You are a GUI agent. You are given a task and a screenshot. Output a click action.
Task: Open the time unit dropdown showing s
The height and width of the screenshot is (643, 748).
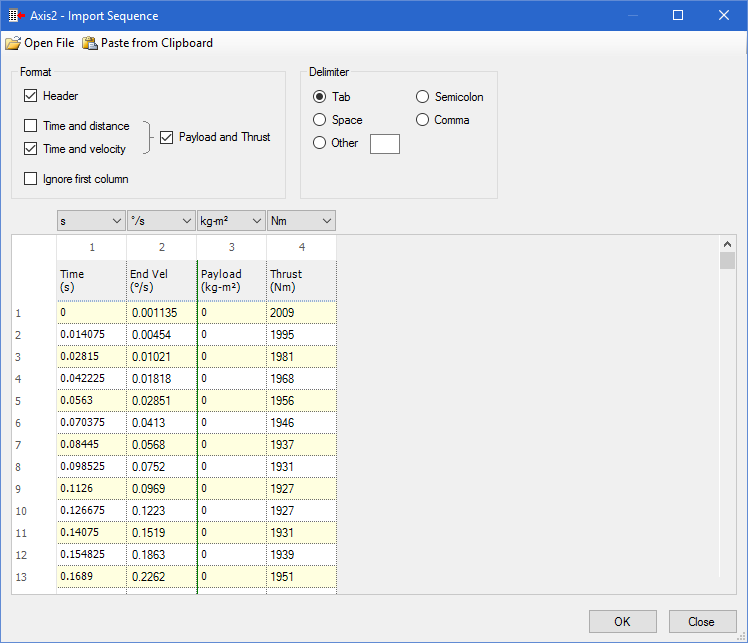point(91,220)
